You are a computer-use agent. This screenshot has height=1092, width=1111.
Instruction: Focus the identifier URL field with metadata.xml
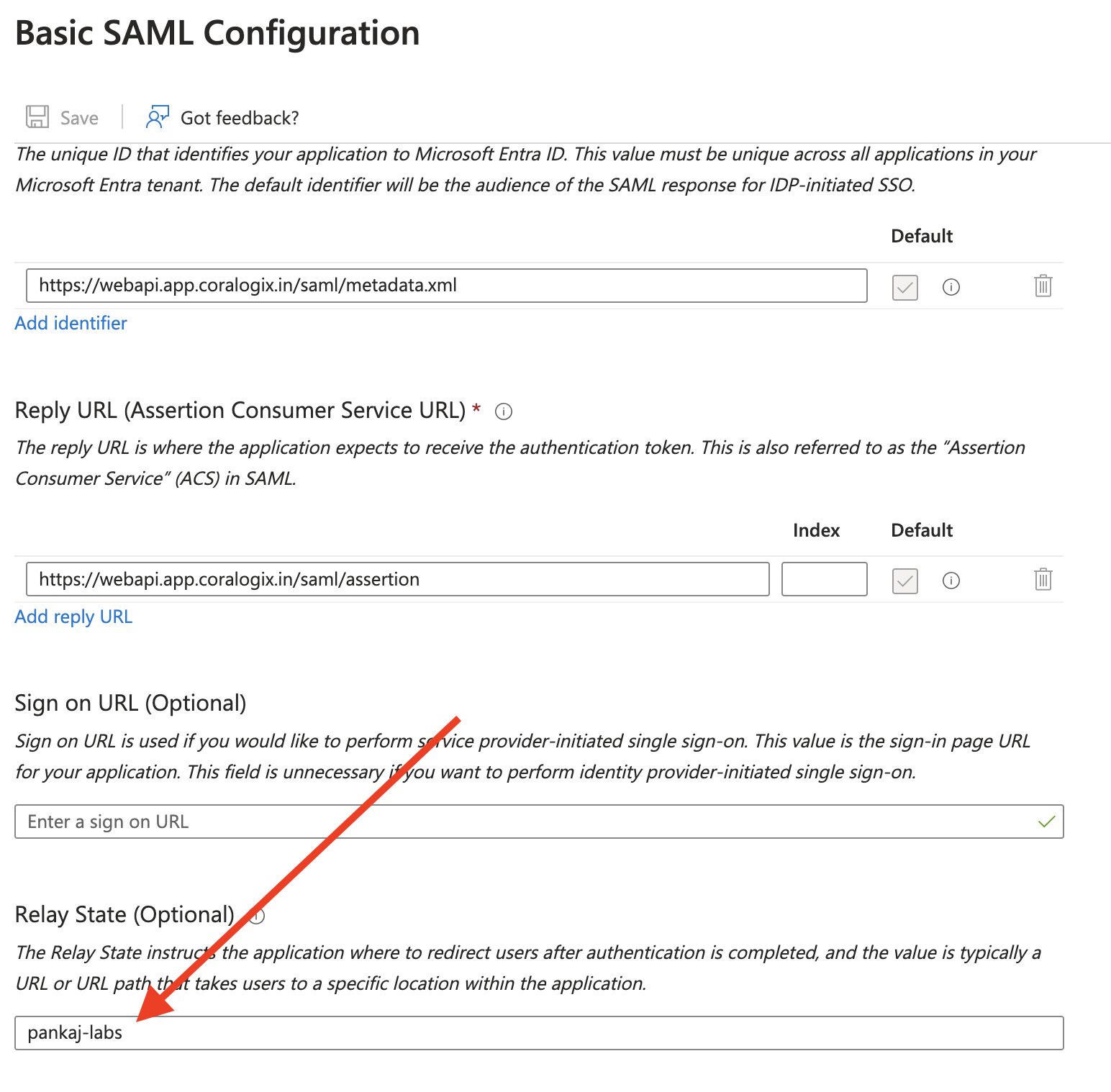point(446,286)
